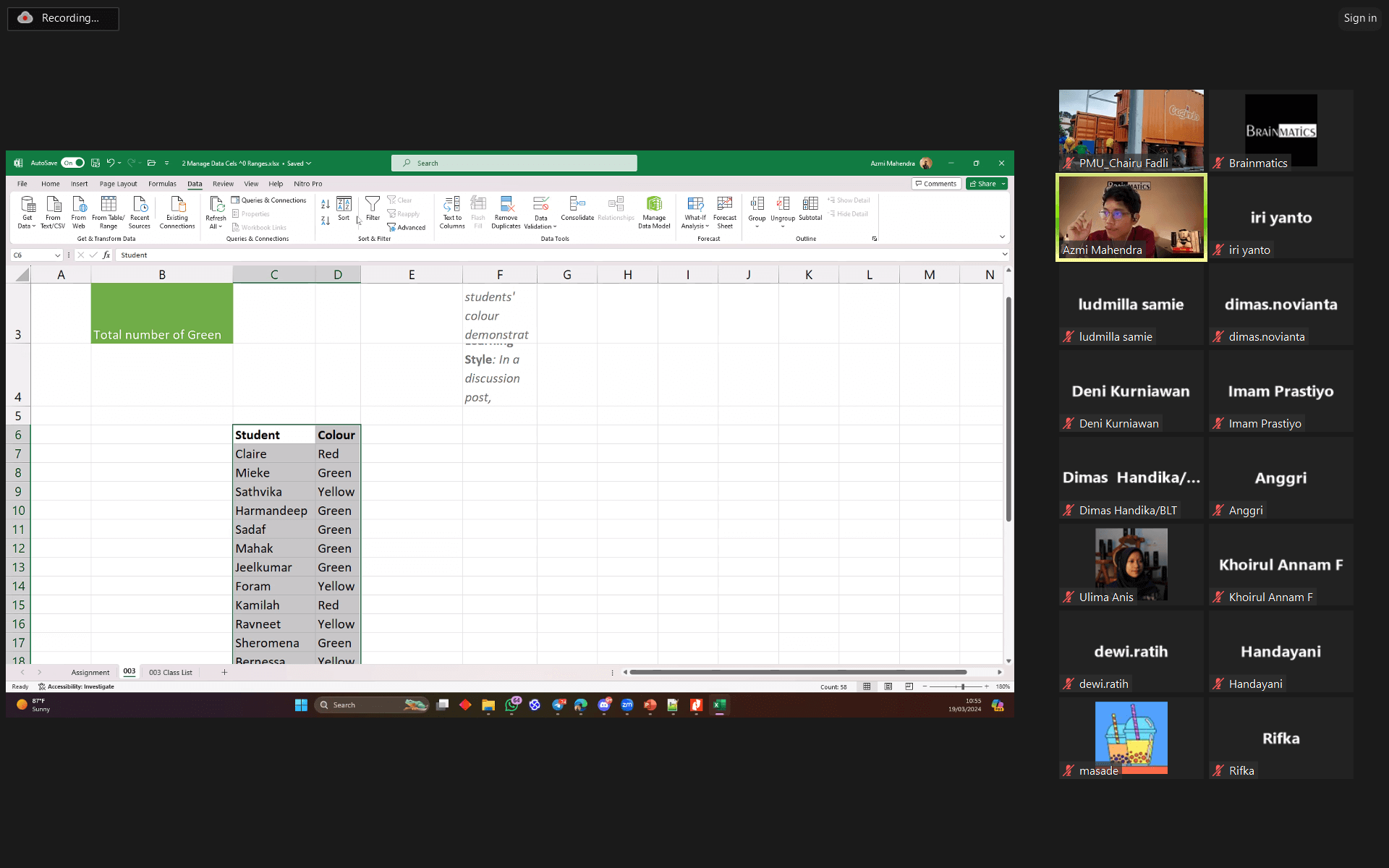
Task: Click the Excel icon in the taskbar
Action: click(719, 705)
